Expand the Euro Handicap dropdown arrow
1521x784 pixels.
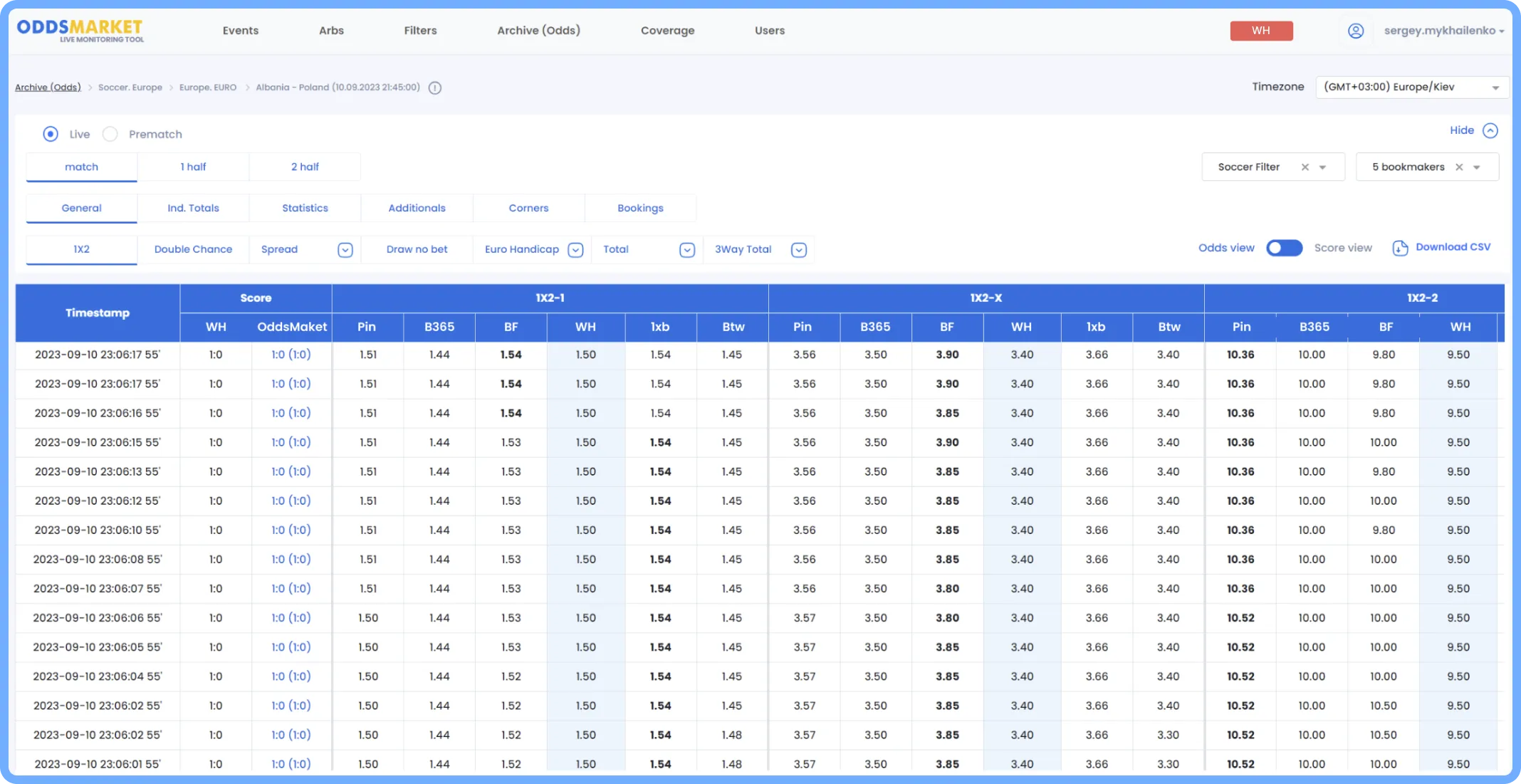(x=575, y=250)
